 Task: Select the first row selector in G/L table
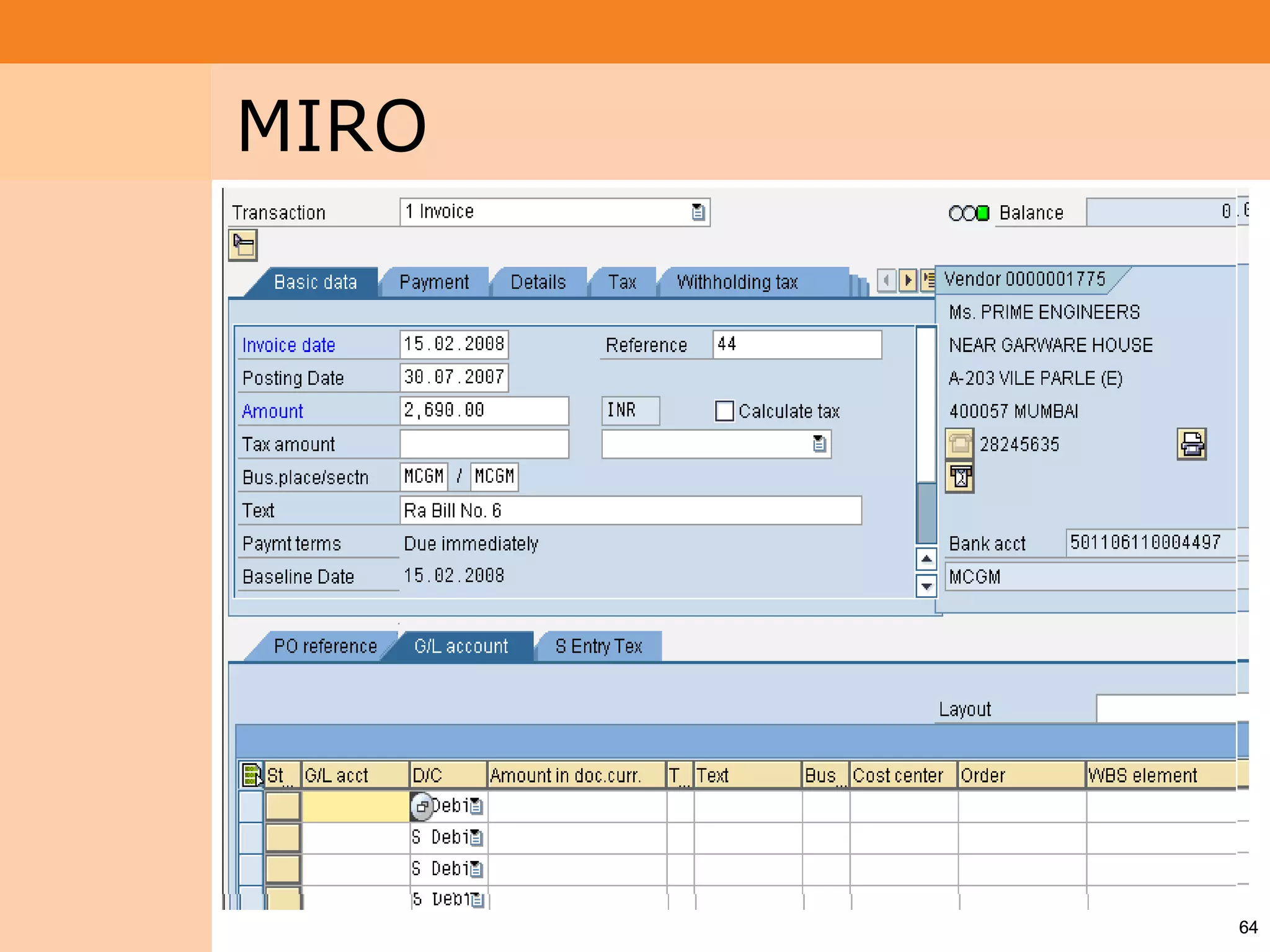(251, 806)
